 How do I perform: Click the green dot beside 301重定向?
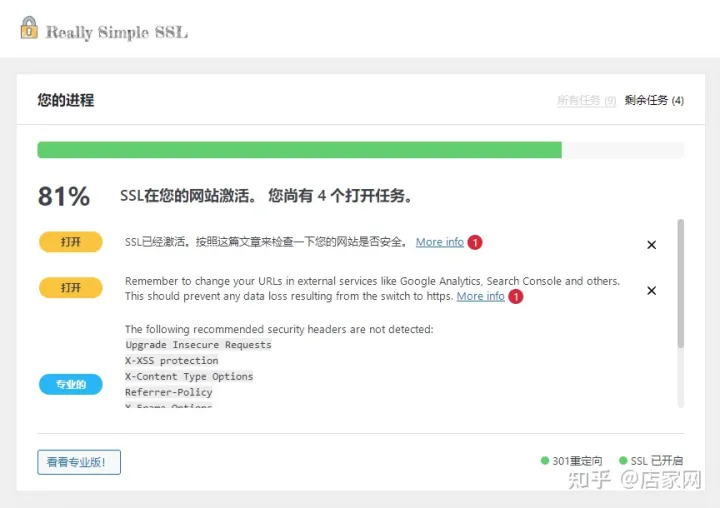pyautogui.click(x=545, y=460)
